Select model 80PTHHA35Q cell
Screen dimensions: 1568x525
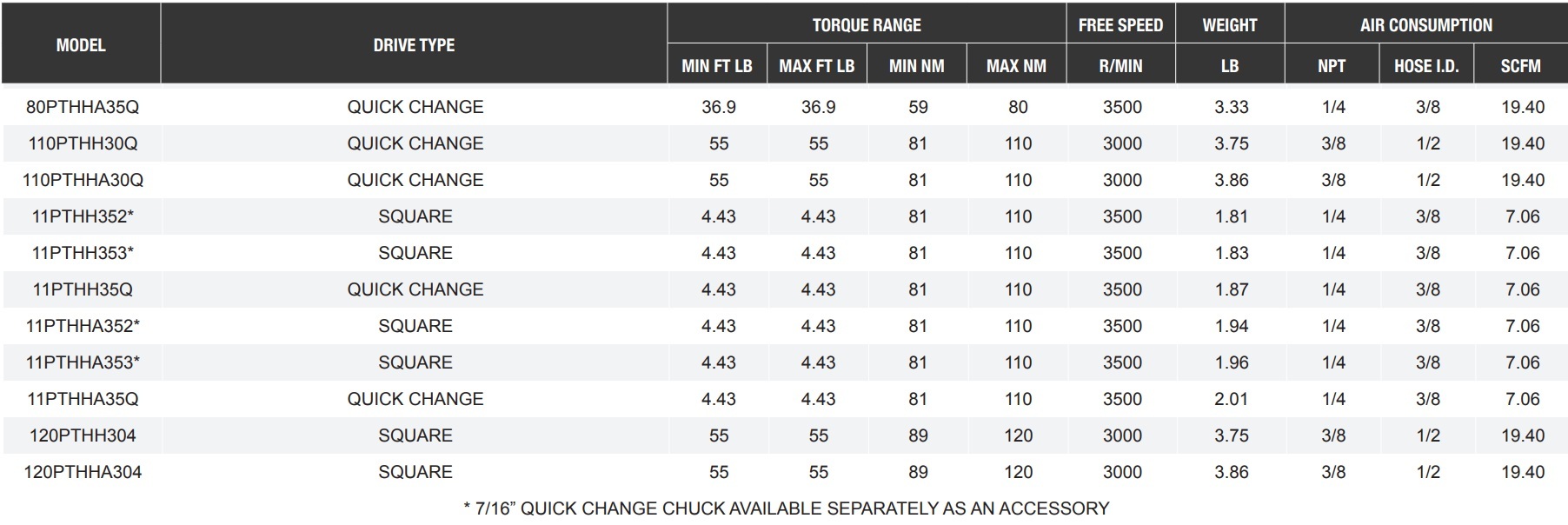83,107
